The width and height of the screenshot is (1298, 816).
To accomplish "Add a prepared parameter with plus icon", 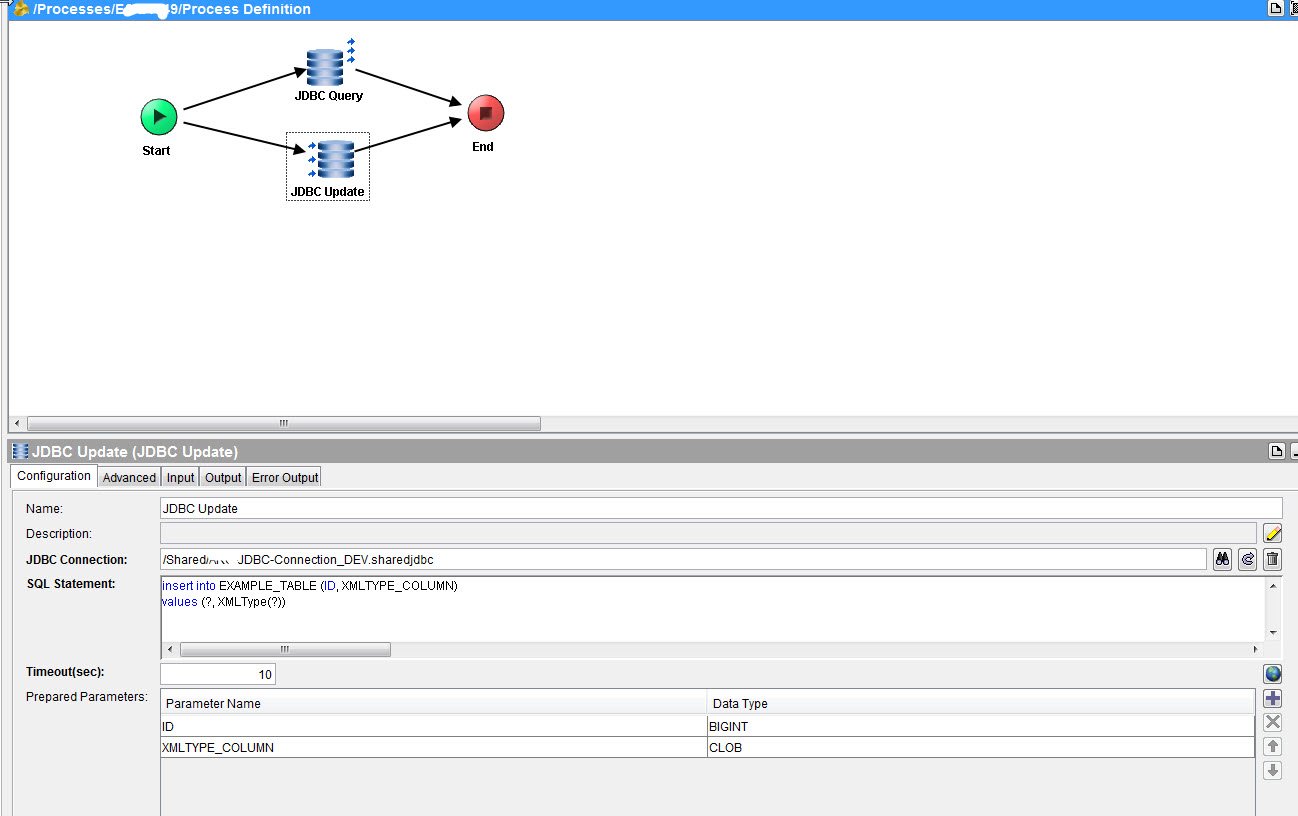I will tap(1272, 699).
